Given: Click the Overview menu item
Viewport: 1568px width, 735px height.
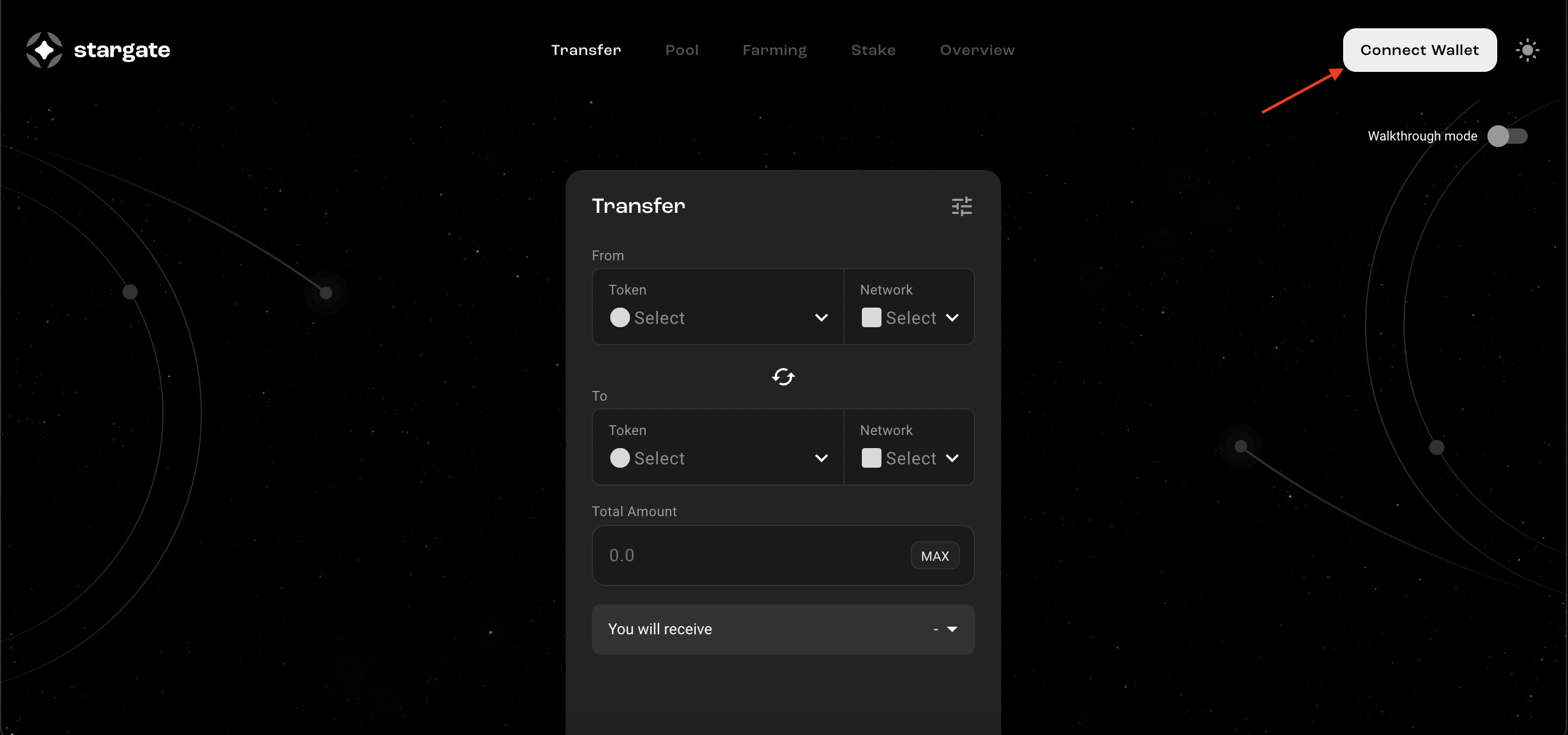Looking at the screenshot, I should click(978, 50).
